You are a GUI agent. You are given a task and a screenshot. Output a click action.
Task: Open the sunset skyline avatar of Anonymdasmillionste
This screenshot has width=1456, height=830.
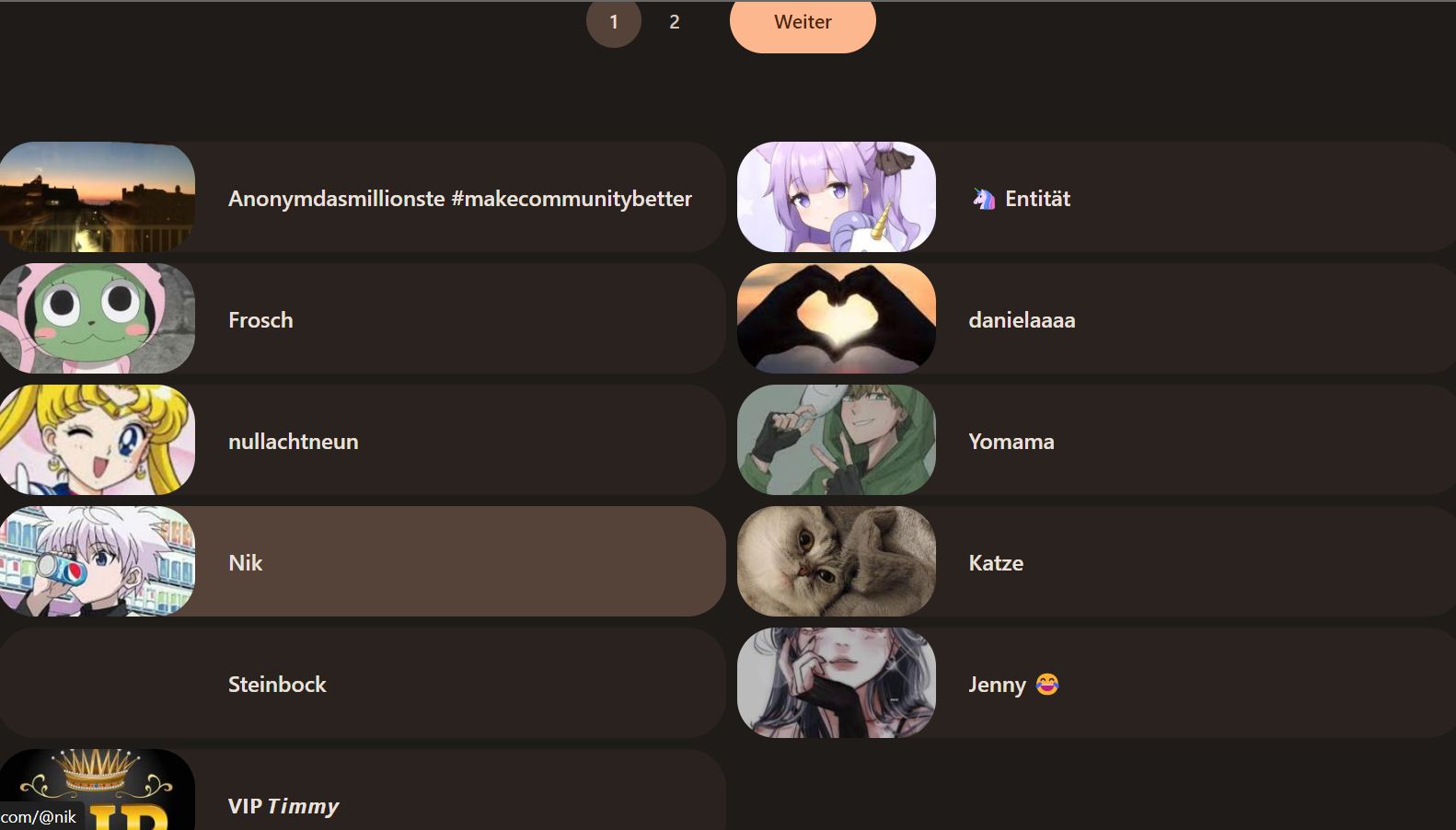(98, 197)
